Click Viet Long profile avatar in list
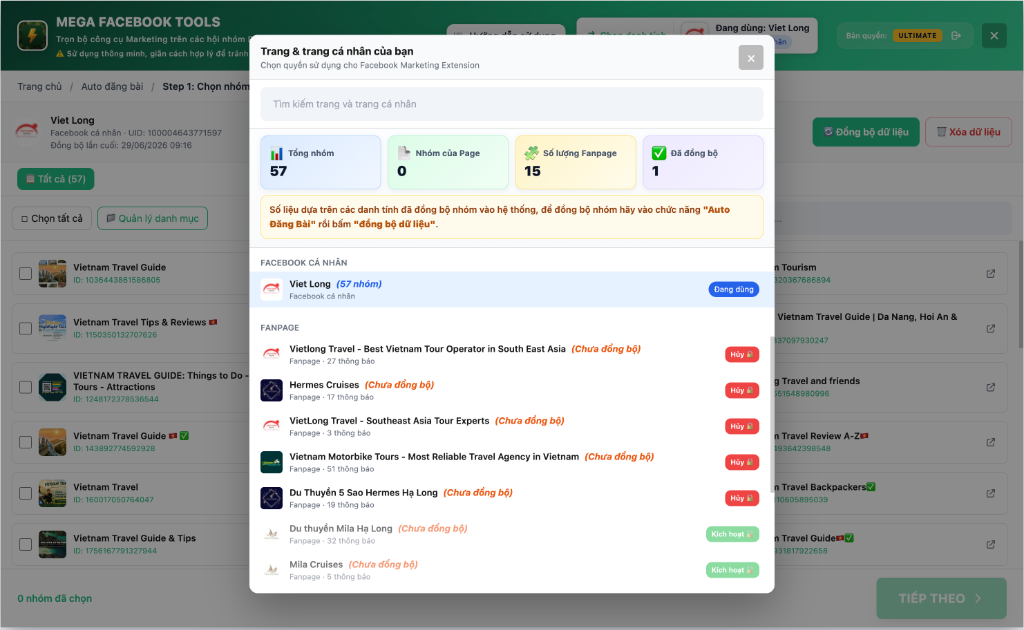Screen dimensions: 1024x630 click(272, 289)
